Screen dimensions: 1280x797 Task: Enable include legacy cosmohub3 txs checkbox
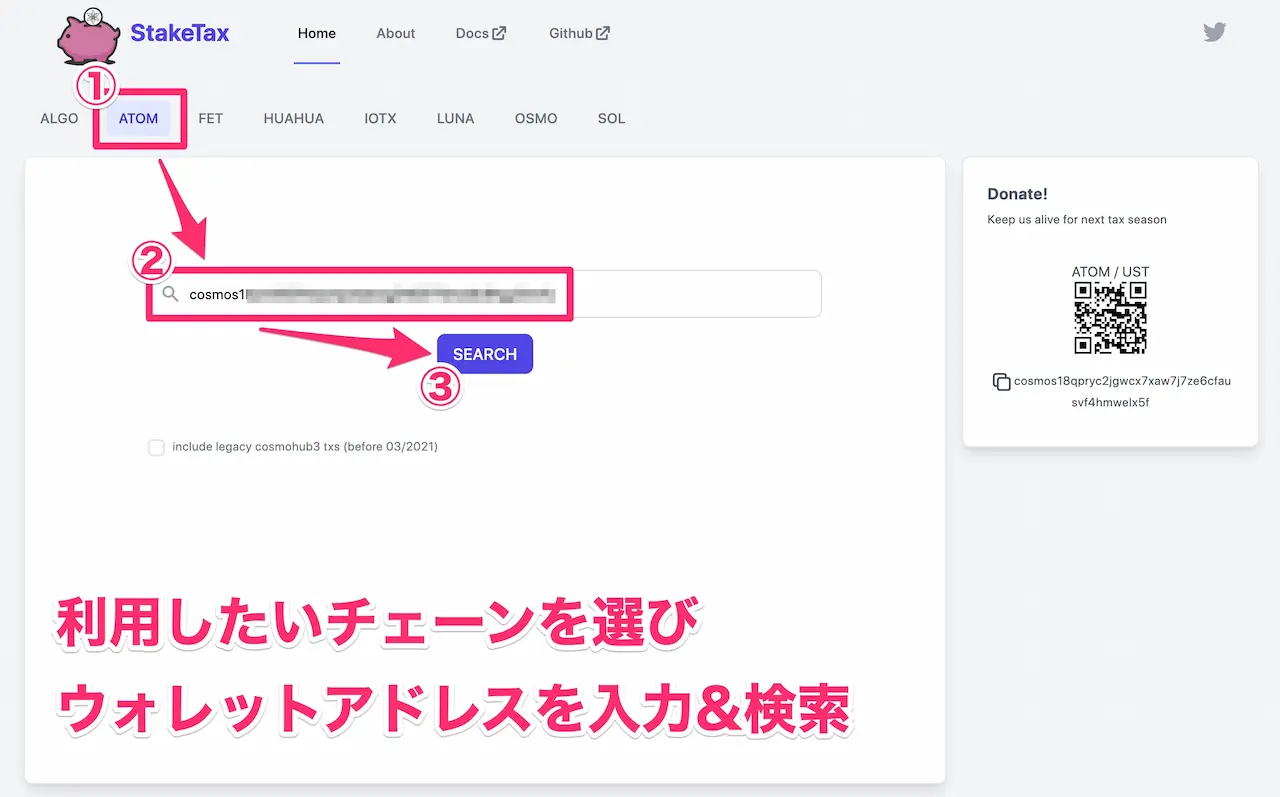pos(156,447)
